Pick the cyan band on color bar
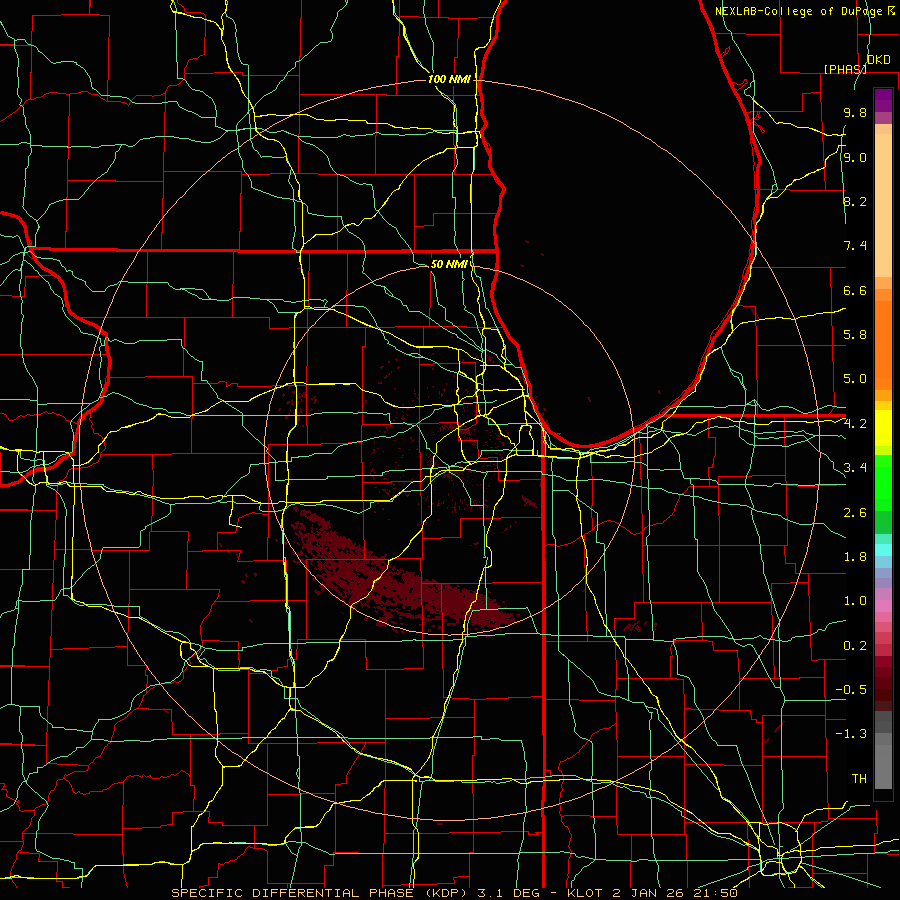Image resolution: width=900 pixels, height=900 pixels. tap(883, 550)
